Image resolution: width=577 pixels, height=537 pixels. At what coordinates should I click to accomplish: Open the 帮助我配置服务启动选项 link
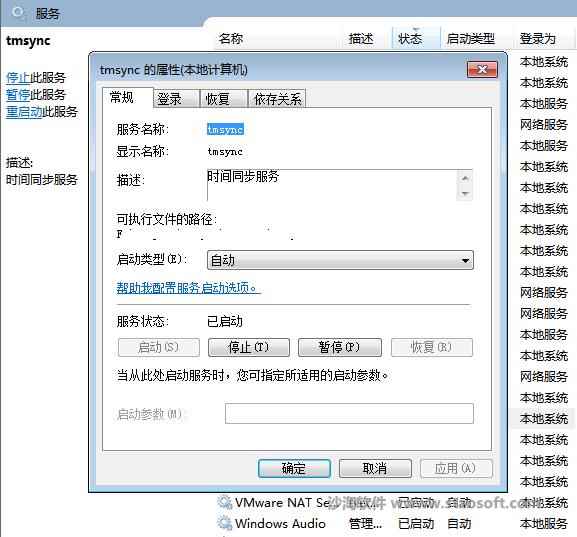tap(187, 287)
